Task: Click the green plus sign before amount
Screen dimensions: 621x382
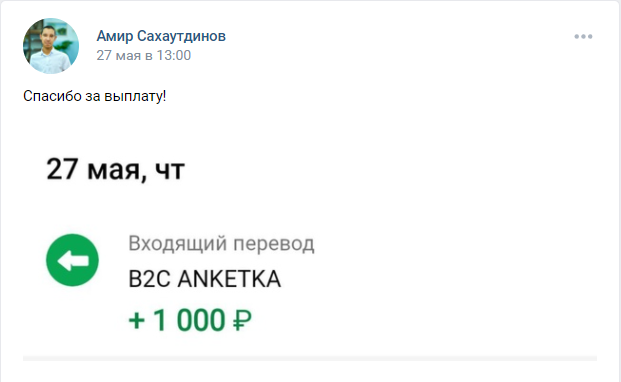Action: [x=137, y=320]
